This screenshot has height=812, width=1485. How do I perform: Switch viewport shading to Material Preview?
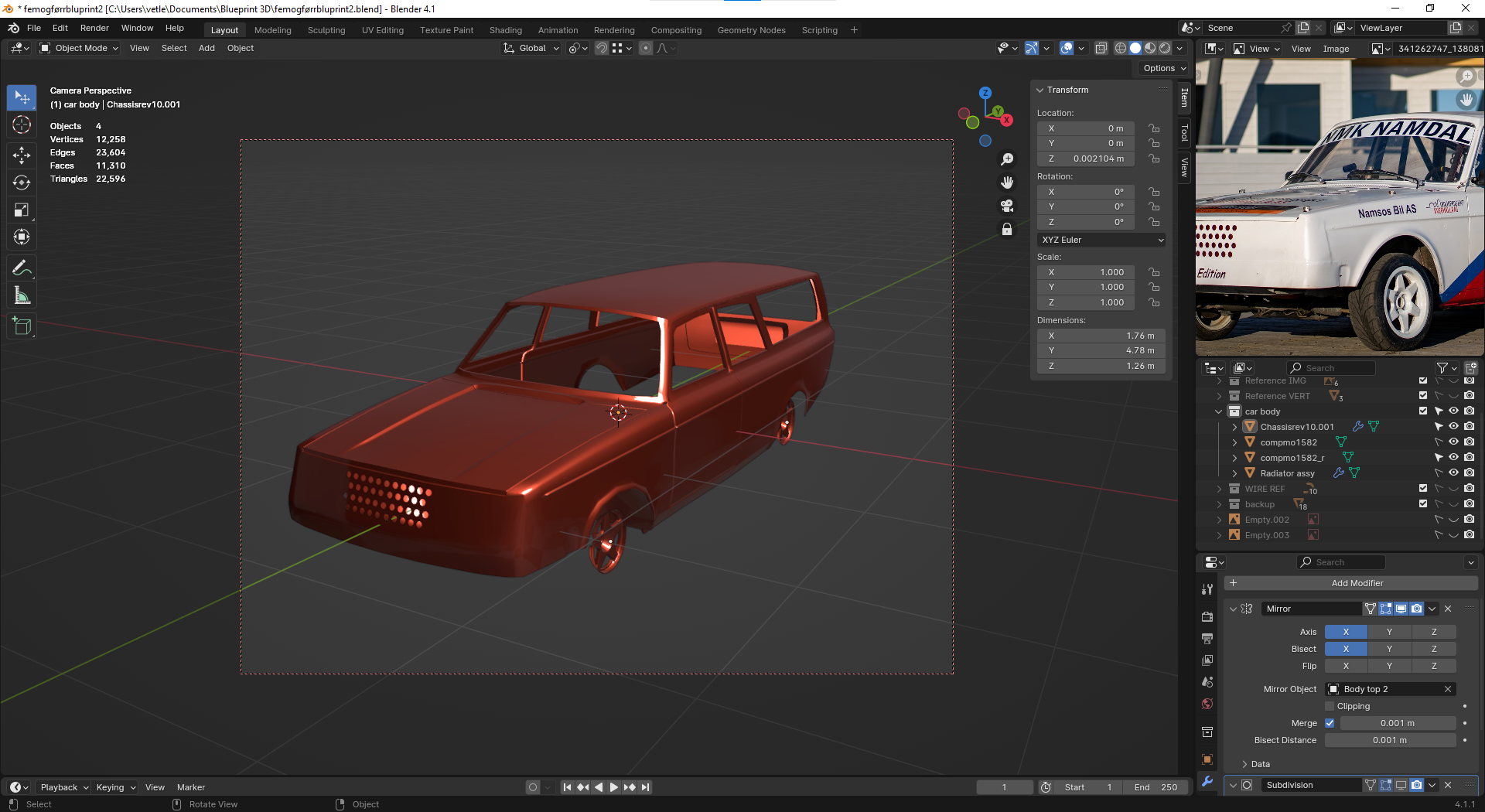1150,48
